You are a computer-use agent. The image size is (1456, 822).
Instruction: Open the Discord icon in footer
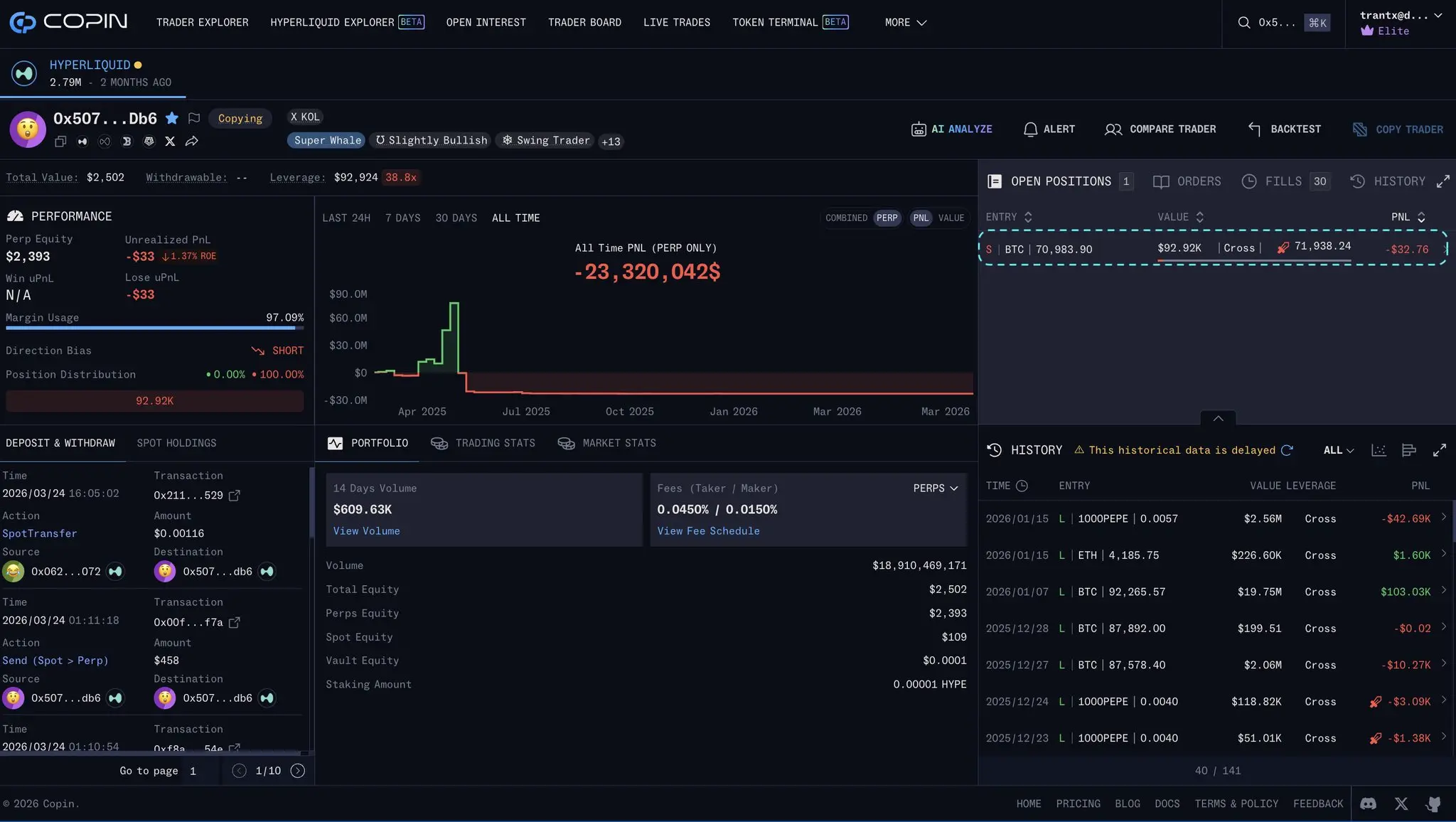[1368, 804]
